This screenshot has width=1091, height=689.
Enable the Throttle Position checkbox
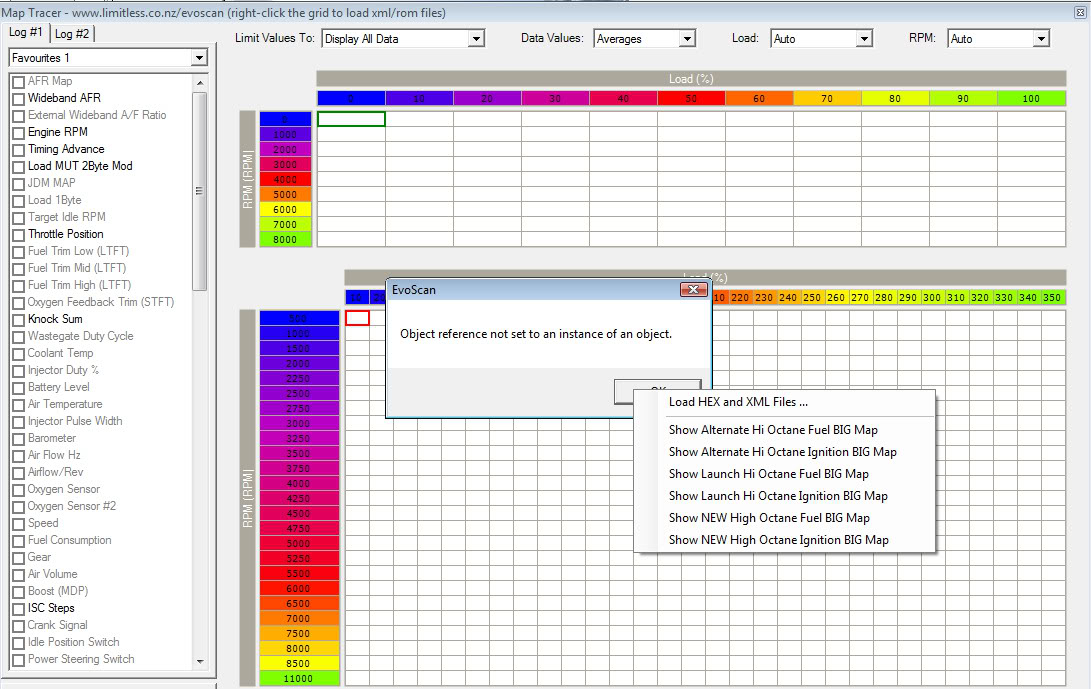pyautogui.click(x=19, y=235)
